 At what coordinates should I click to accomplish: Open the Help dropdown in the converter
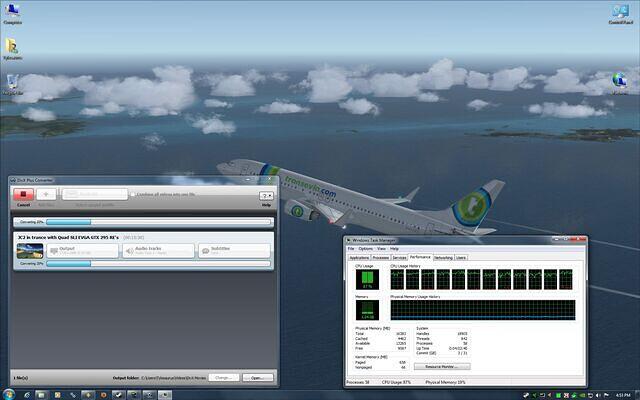(x=266, y=197)
